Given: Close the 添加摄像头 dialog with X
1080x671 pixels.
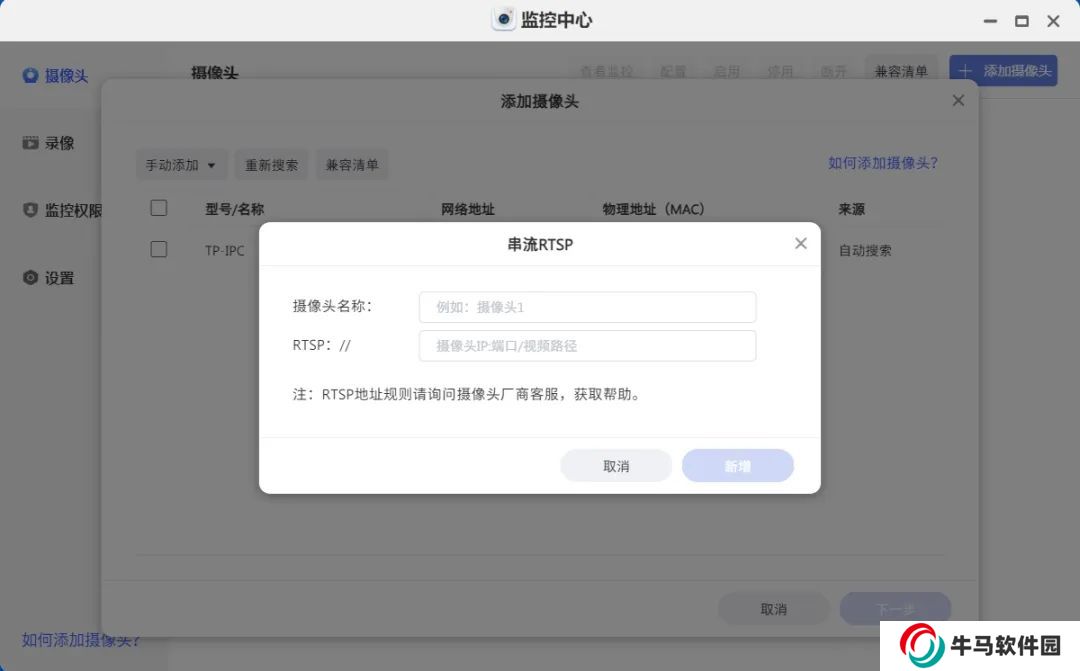Looking at the screenshot, I should coord(958,101).
